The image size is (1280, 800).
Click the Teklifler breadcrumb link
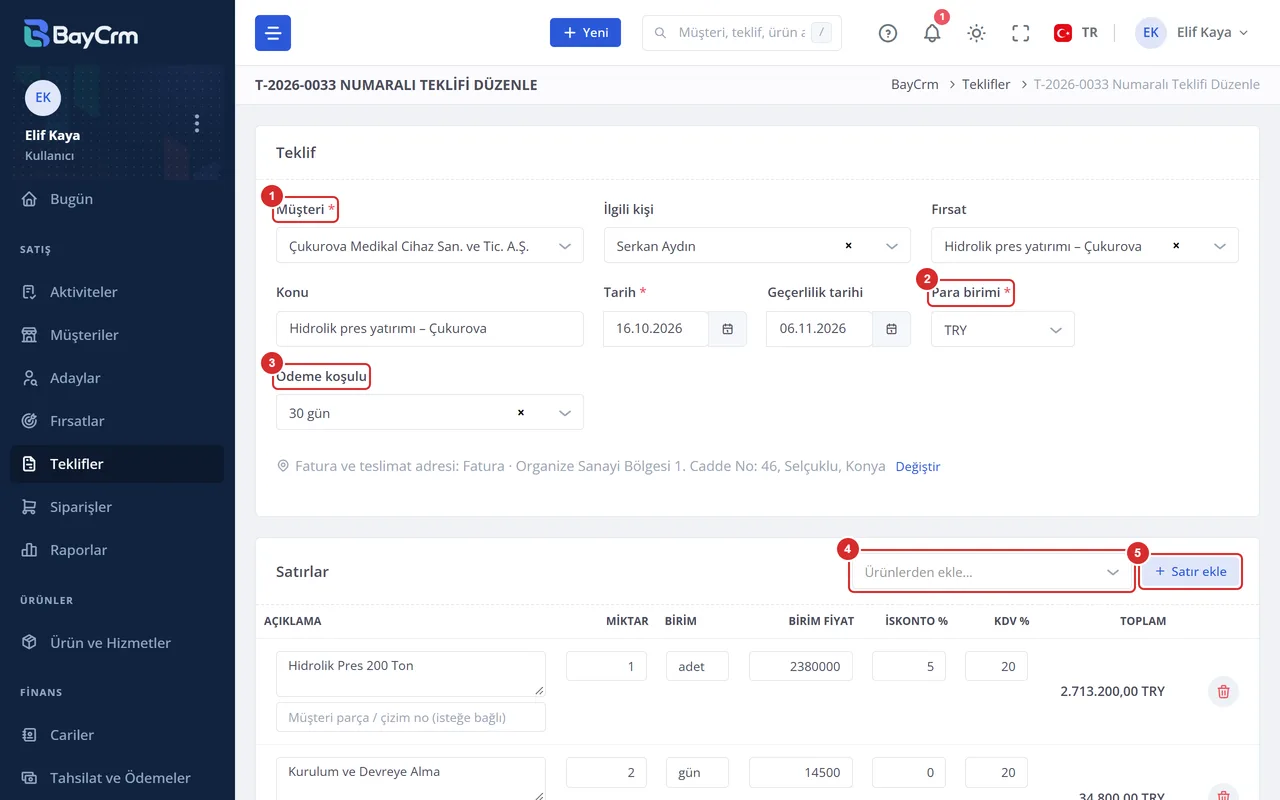click(x=986, y=85)
